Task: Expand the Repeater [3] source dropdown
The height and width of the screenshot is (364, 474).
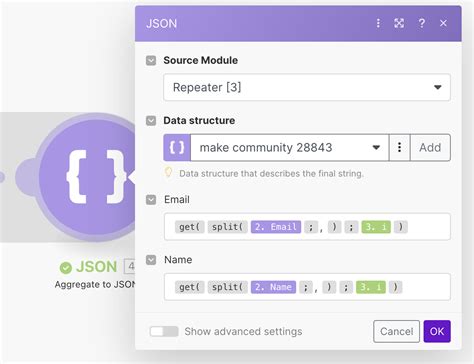Action: [307, 87]
